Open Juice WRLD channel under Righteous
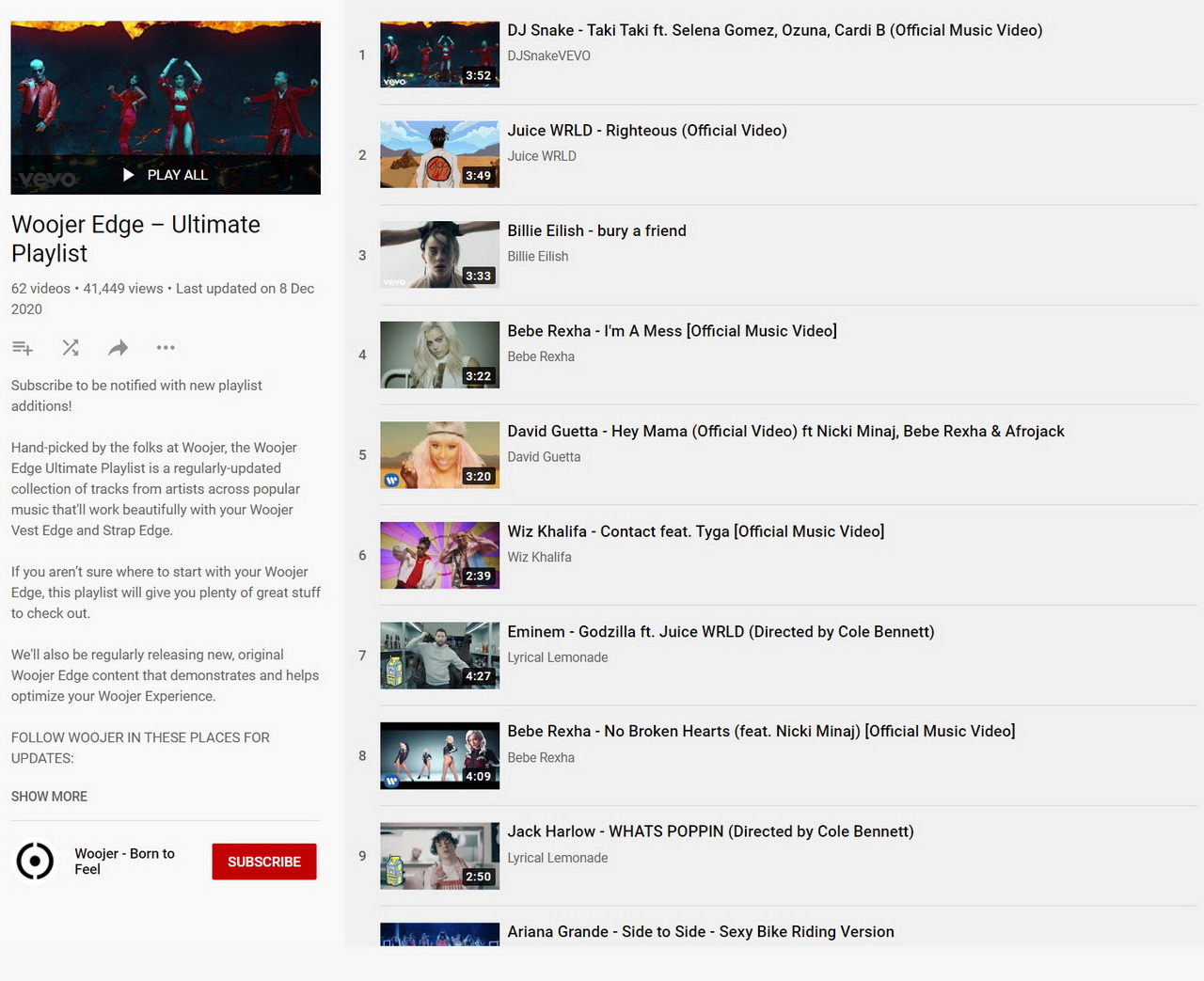The image size is (1204, 981). click(x=542, y=156)
